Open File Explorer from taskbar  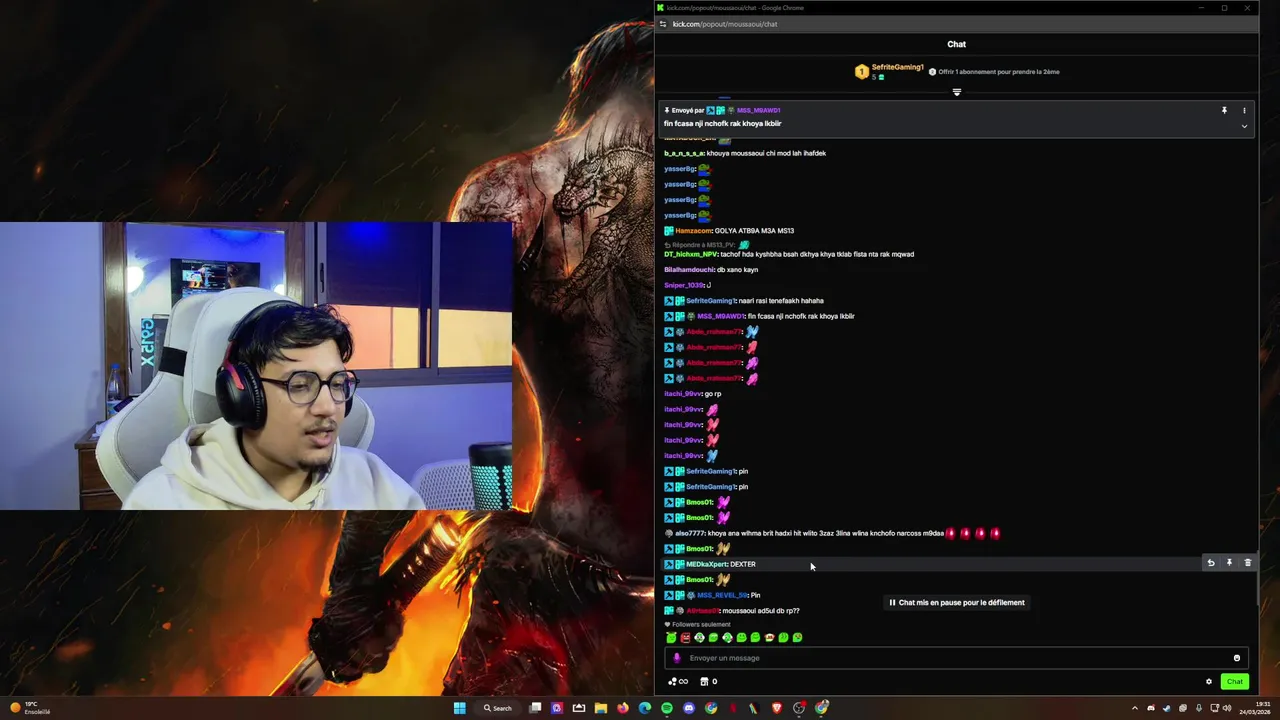tap(601, 708)
